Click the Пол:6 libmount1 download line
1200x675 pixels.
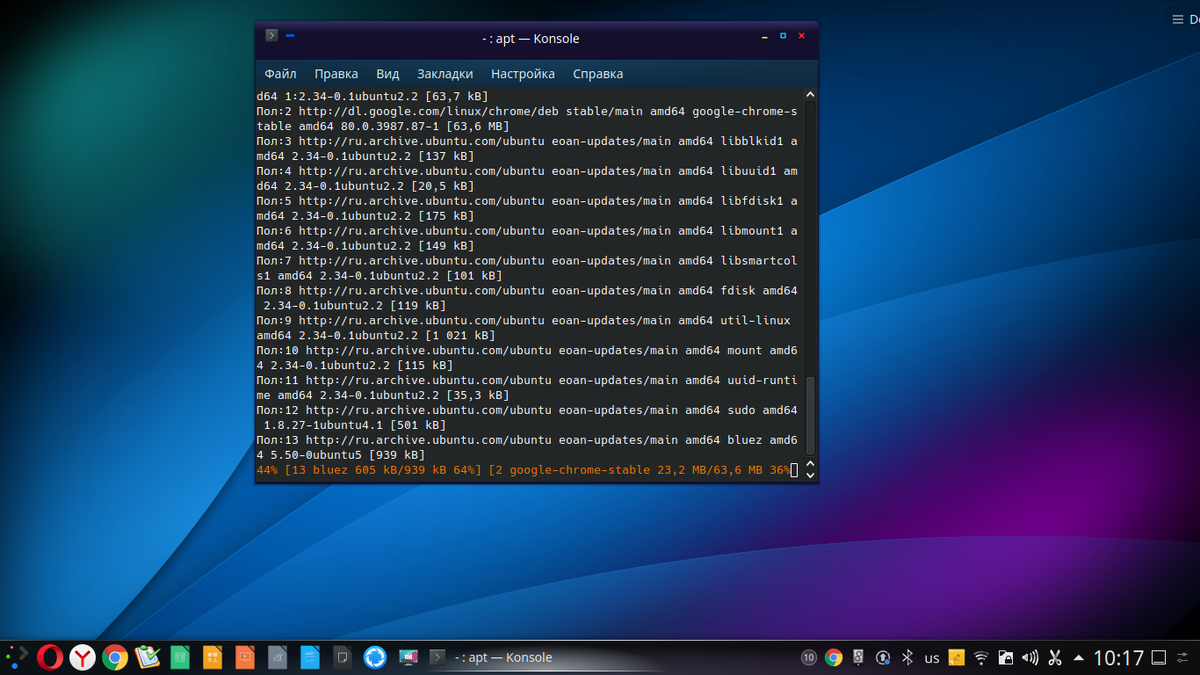click(527, 231)
